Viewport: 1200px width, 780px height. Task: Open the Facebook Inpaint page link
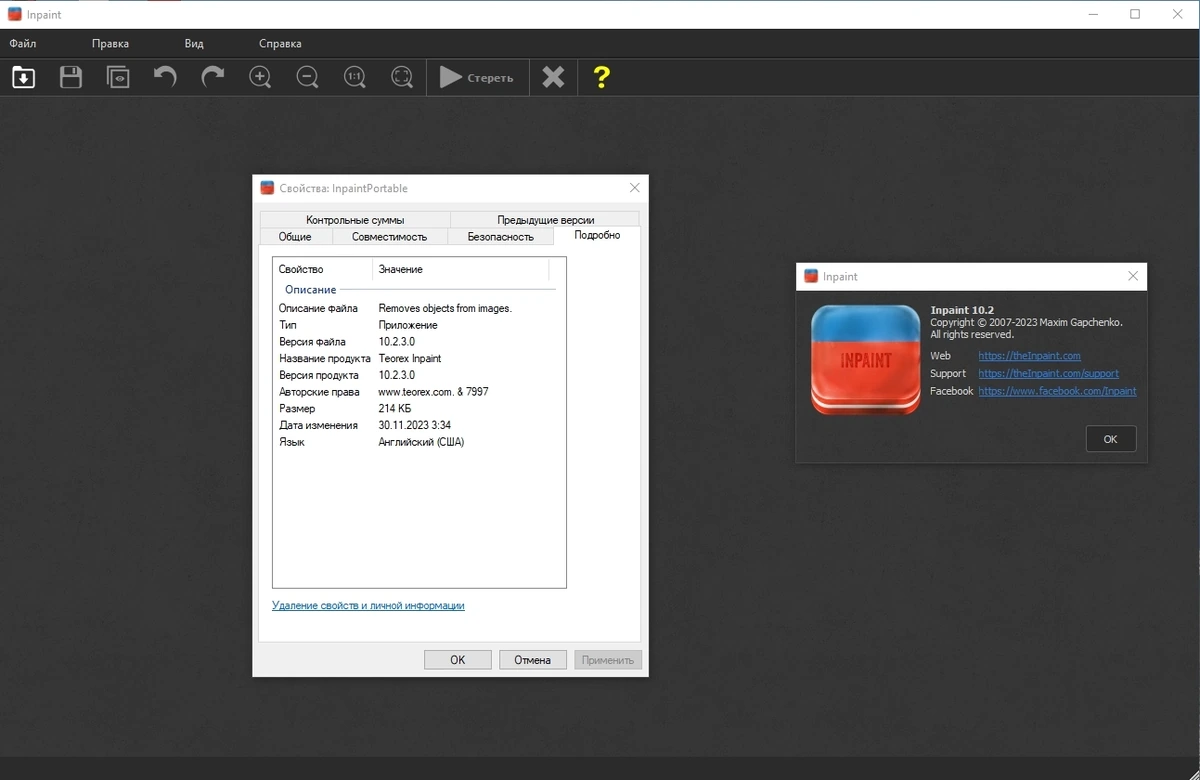pyautogui.click(x=1057, y=391)
